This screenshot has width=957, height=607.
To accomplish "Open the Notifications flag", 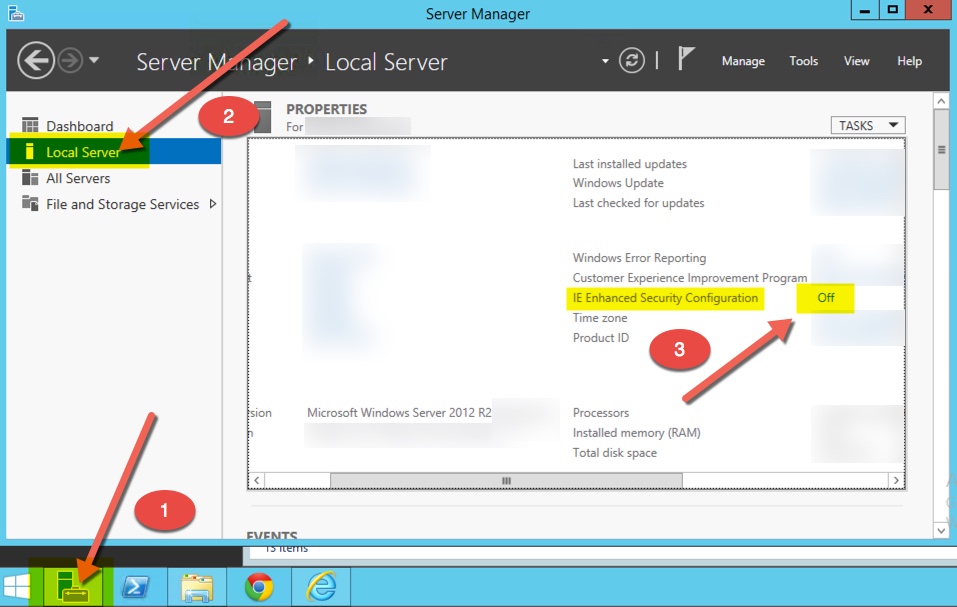I will [686, 59].
